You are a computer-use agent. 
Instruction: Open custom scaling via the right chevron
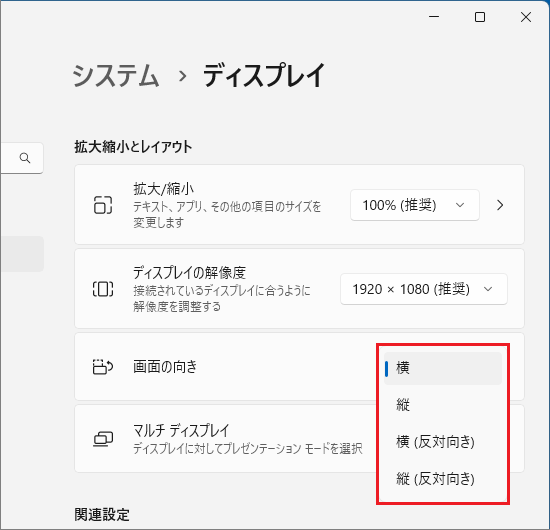point(500,205)
